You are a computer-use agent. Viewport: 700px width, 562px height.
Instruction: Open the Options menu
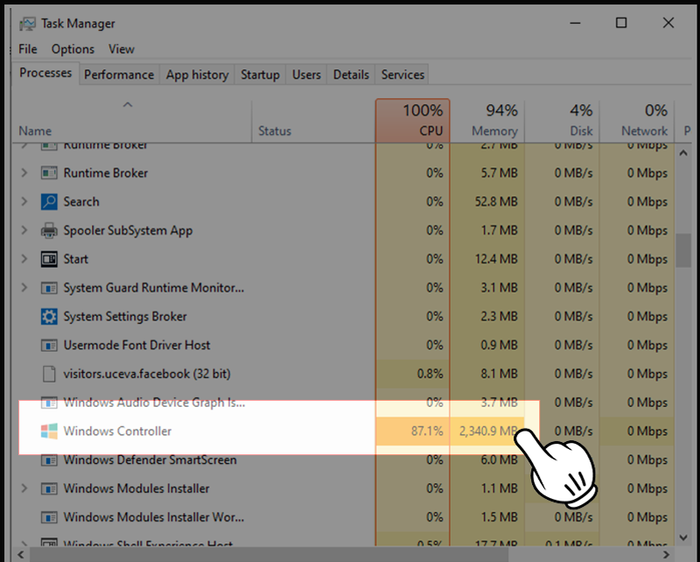pos(73,49)
